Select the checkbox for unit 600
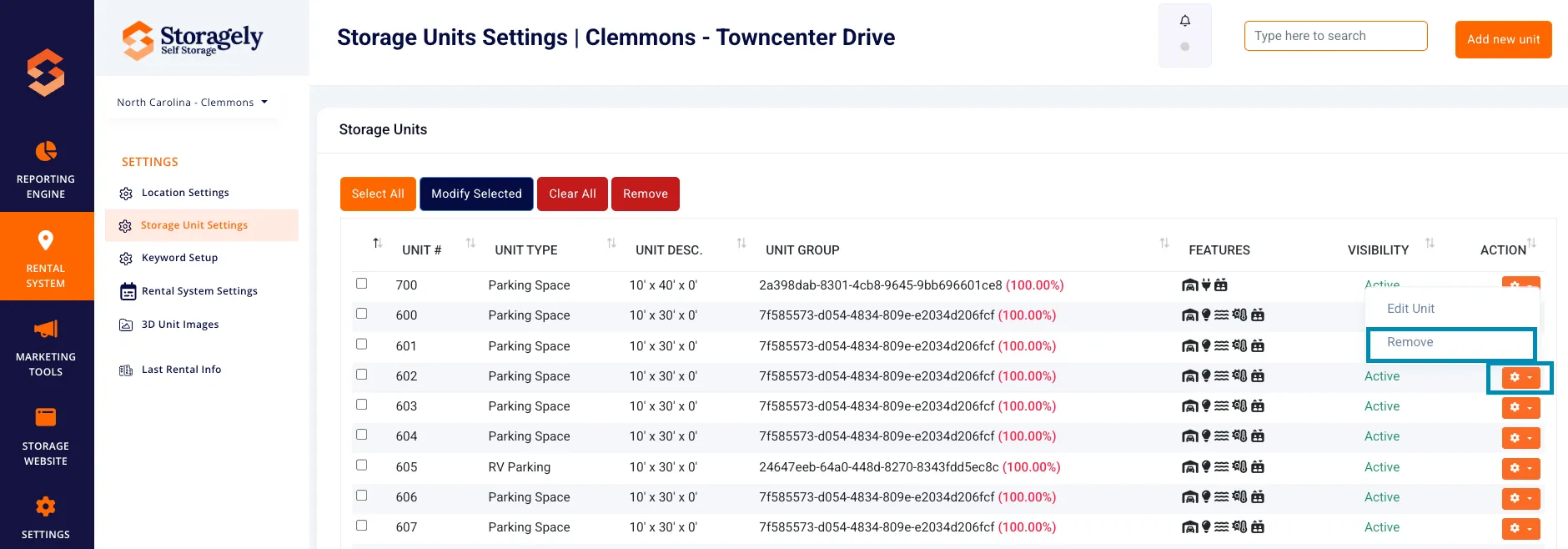Viewport: 1568px width, 549px height. 362,314
